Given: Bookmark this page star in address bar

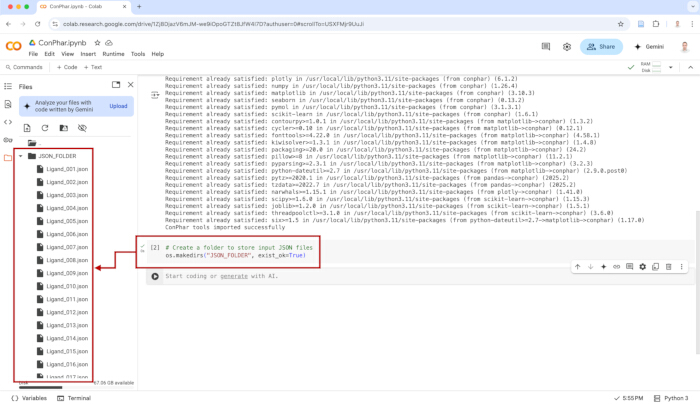Looking at the screenshot, I should click(621, 24).
